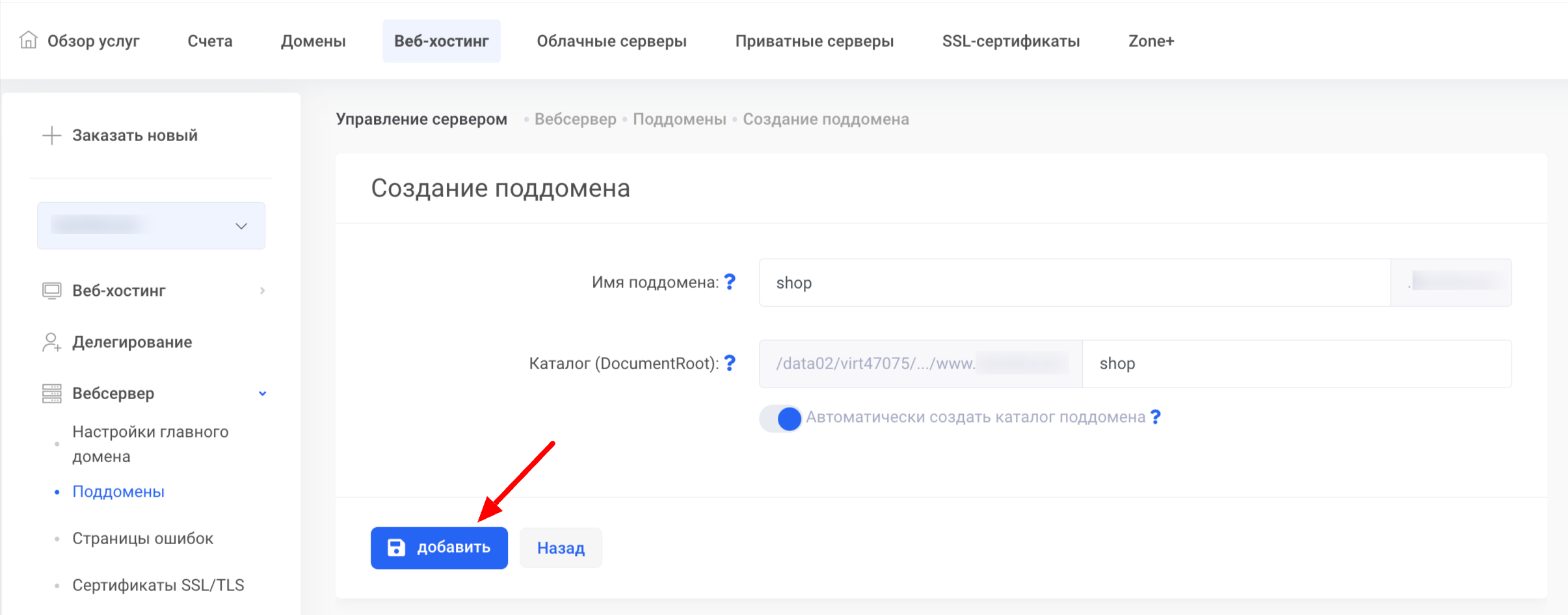Open the SSL-сертификаты top tab

(1011, 41)
